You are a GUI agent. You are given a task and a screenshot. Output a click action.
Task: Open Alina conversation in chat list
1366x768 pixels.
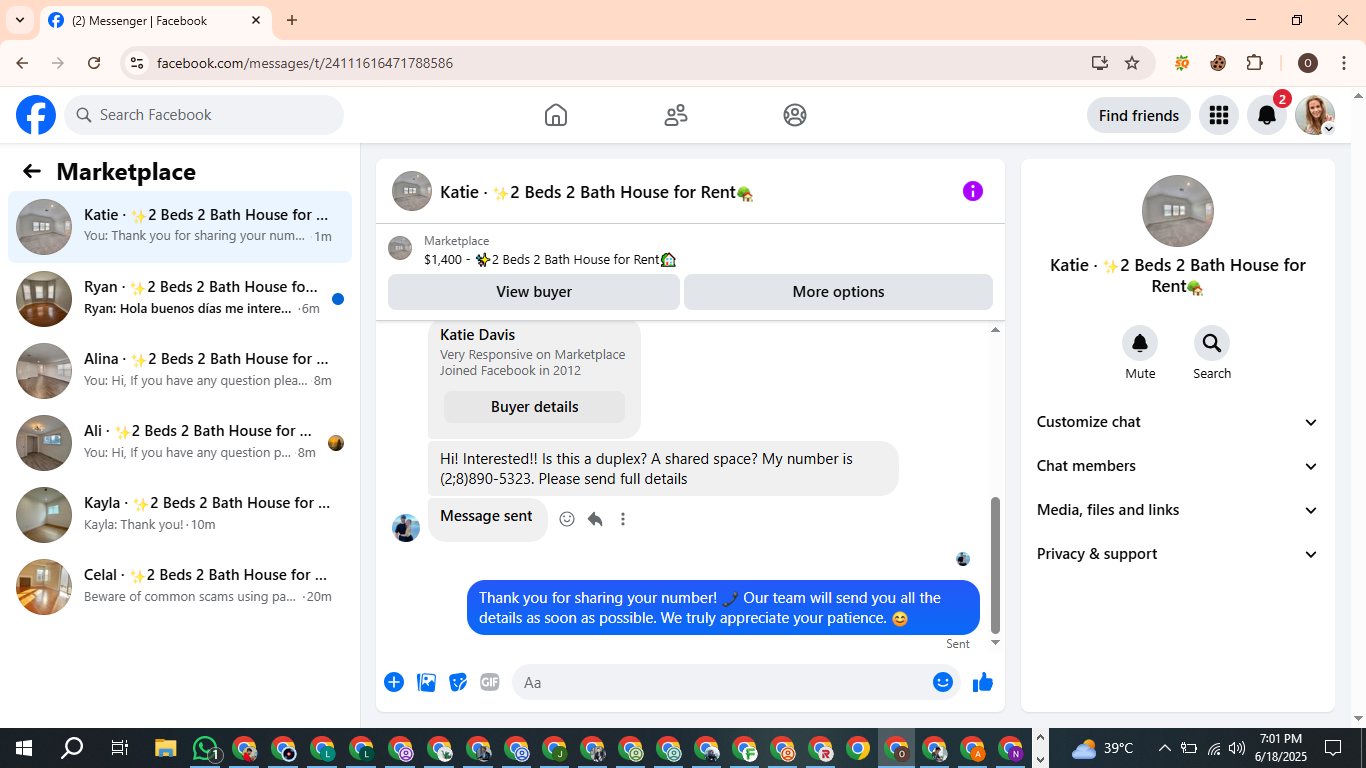[180, 371]
